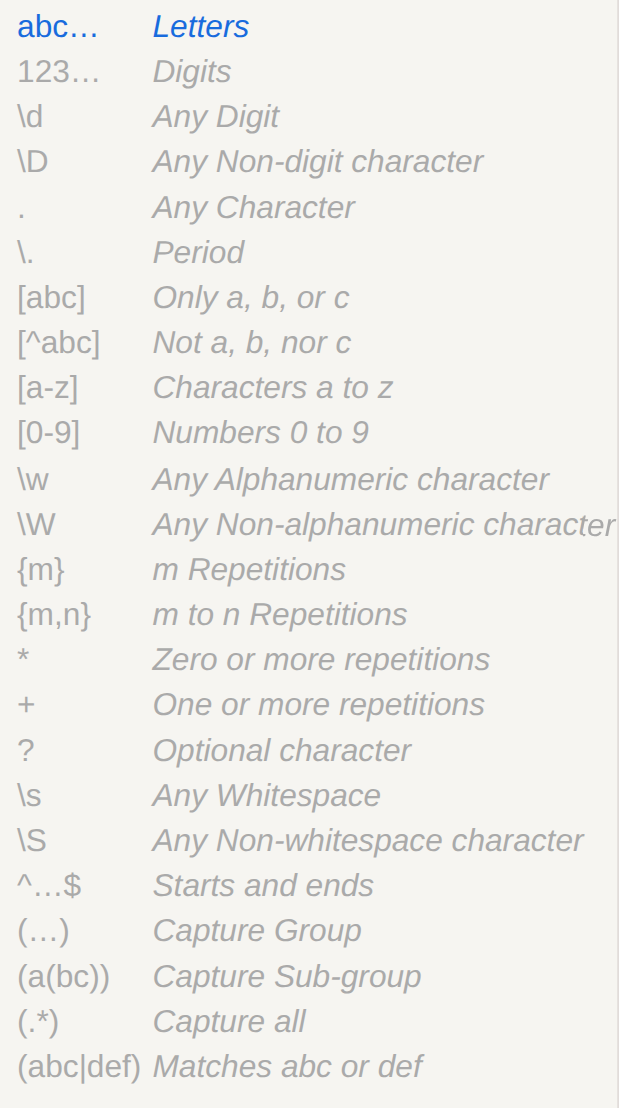Select "m Repetitions" lesson

pyautogui.click(x=248, y=570)
